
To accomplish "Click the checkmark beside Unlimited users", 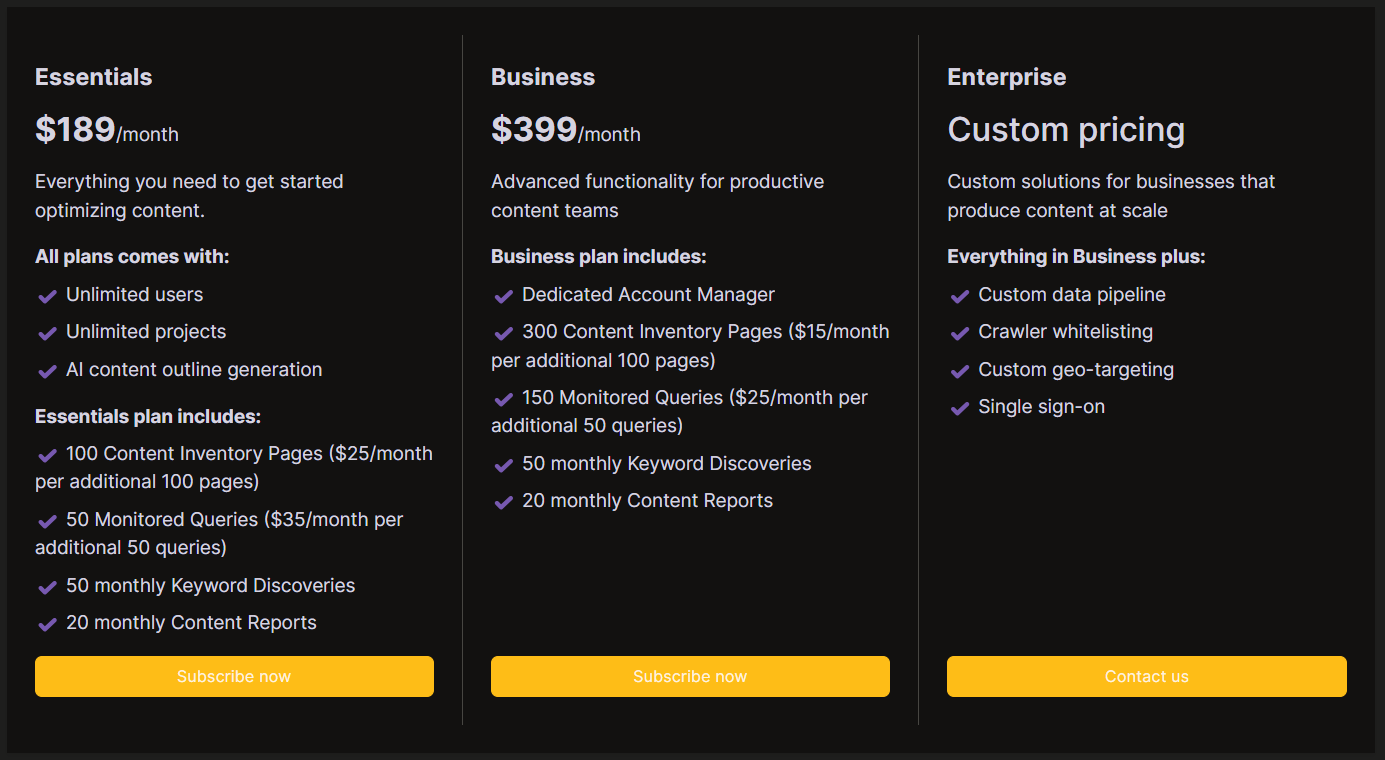I will pos(47,296).
